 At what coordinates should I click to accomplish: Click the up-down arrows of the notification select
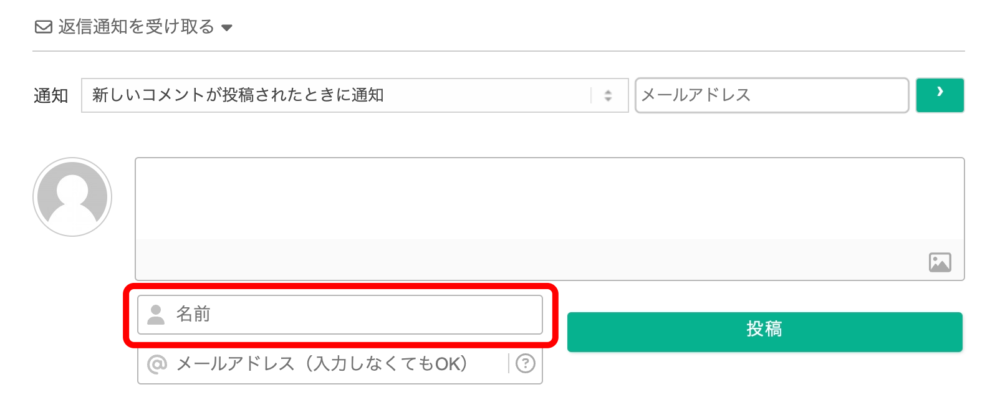[x=608, y=96]
